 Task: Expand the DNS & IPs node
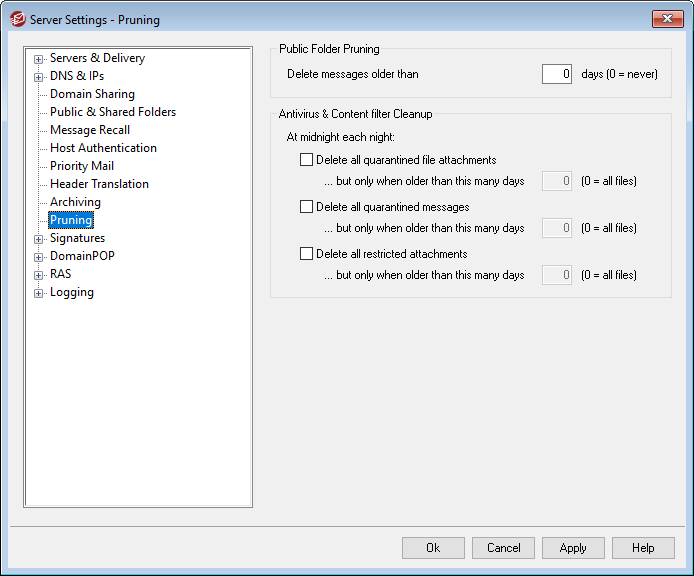(x=39, y=77)
